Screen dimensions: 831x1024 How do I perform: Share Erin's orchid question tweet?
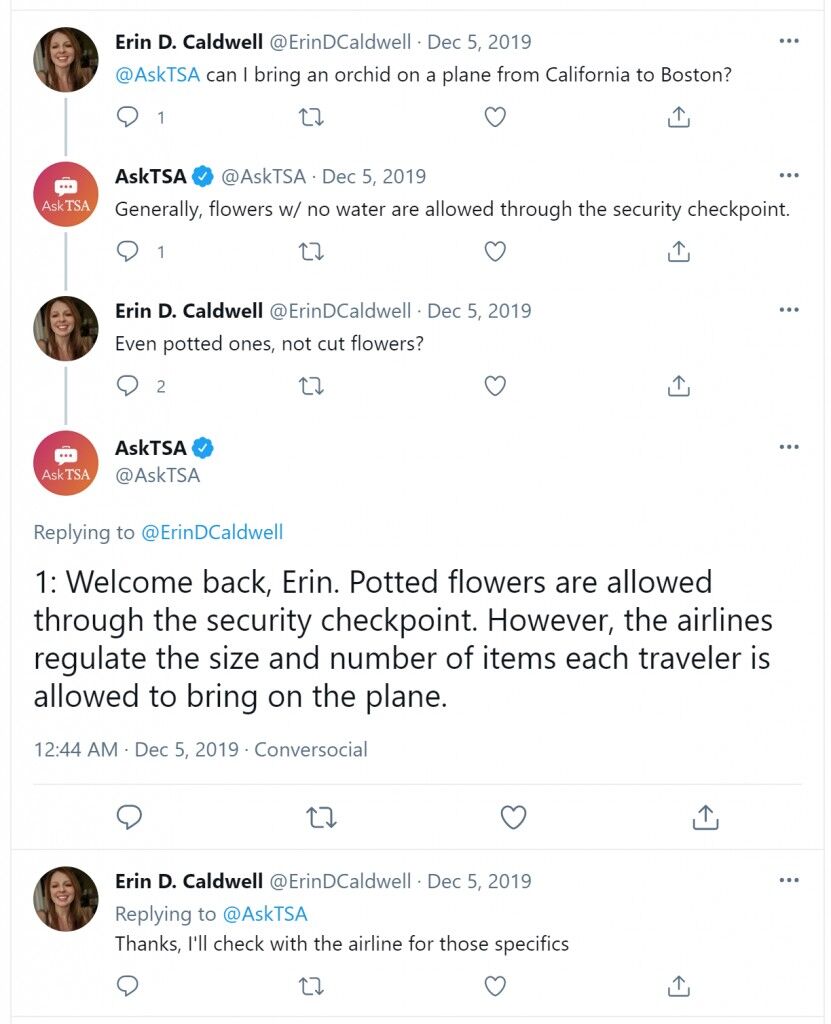pyautogui.click(x=679, y=117)
